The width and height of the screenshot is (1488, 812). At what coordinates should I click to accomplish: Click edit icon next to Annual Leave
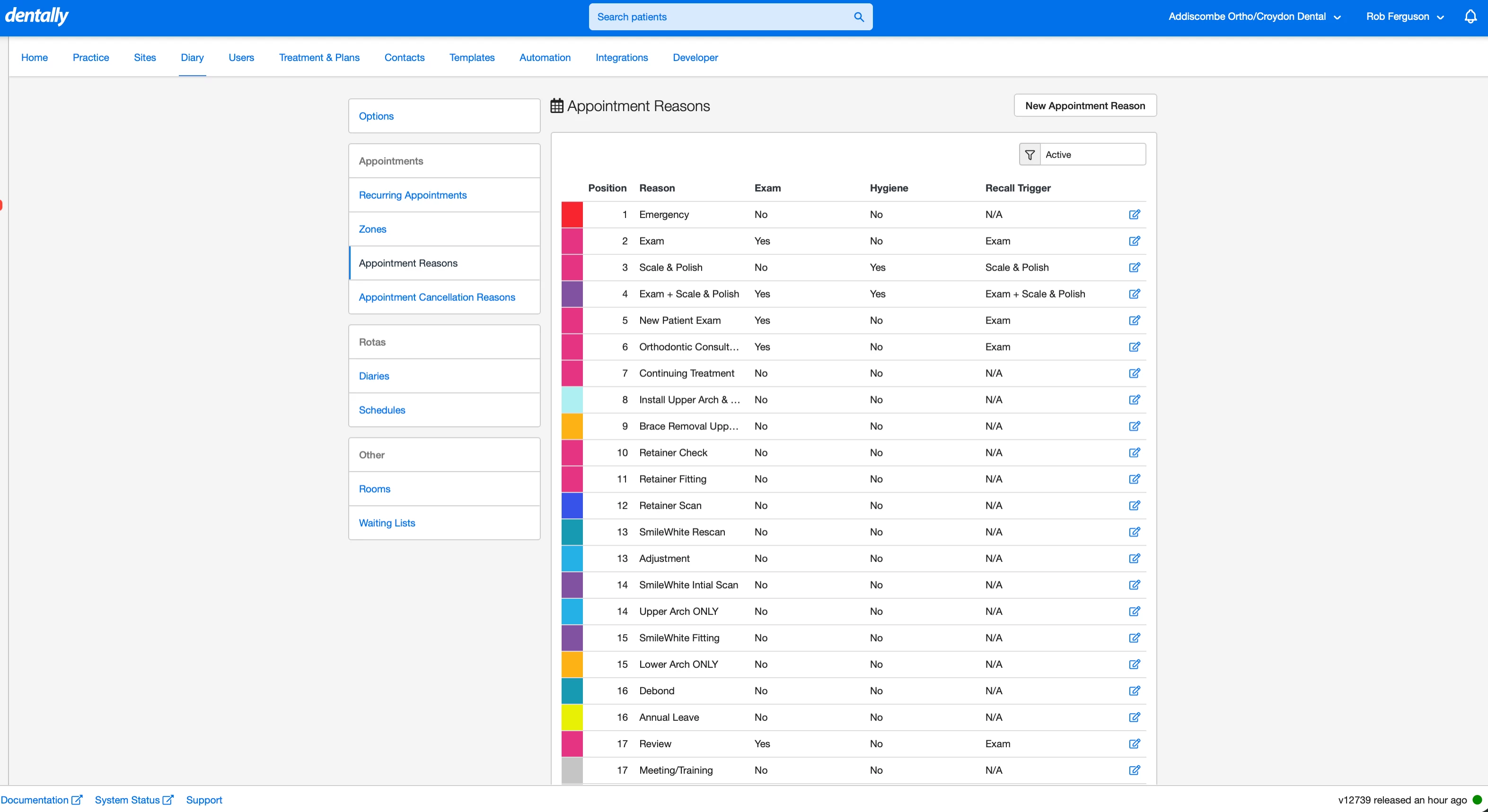coord(1134,717)
